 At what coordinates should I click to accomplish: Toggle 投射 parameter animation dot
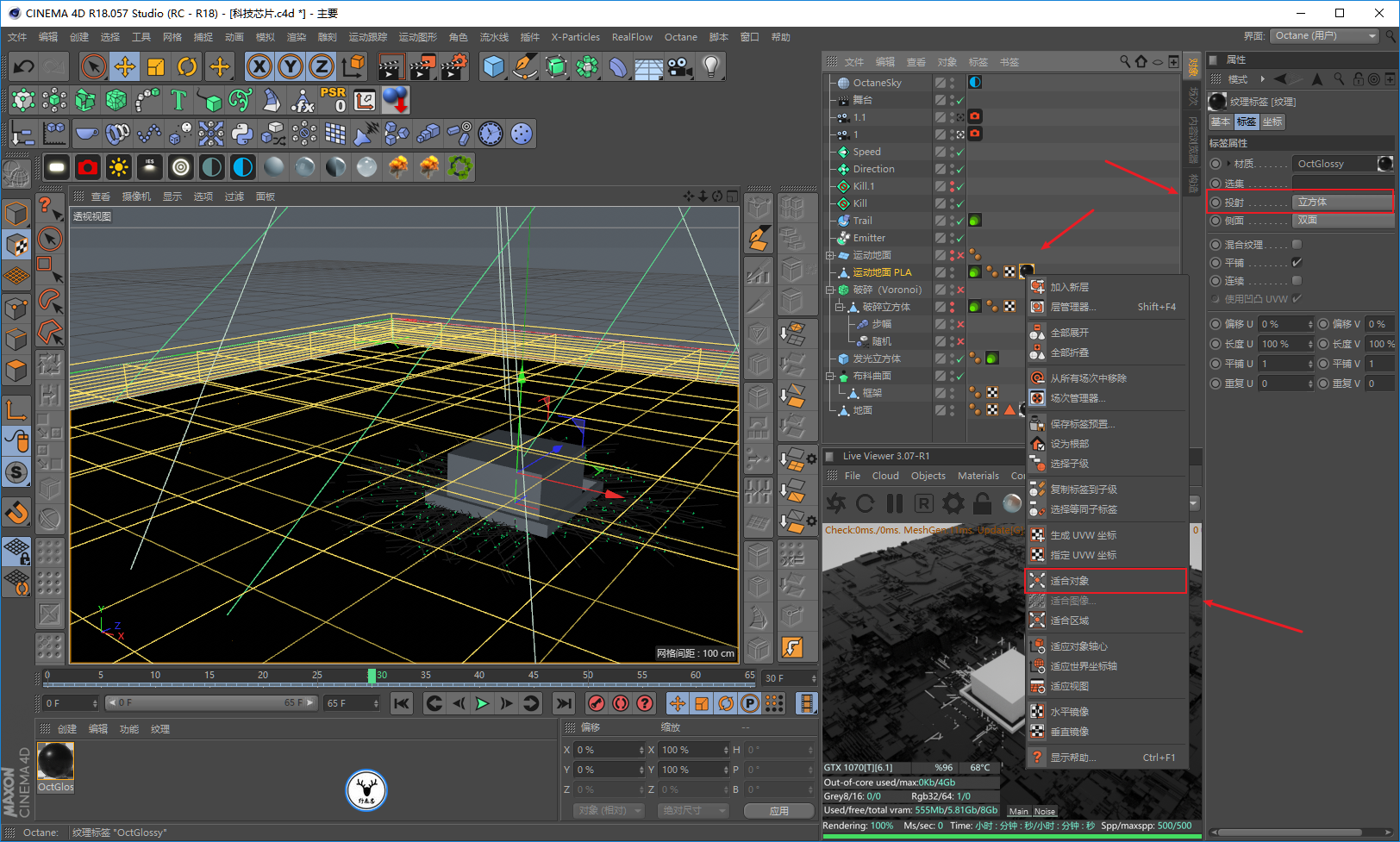click(1216, 203)
